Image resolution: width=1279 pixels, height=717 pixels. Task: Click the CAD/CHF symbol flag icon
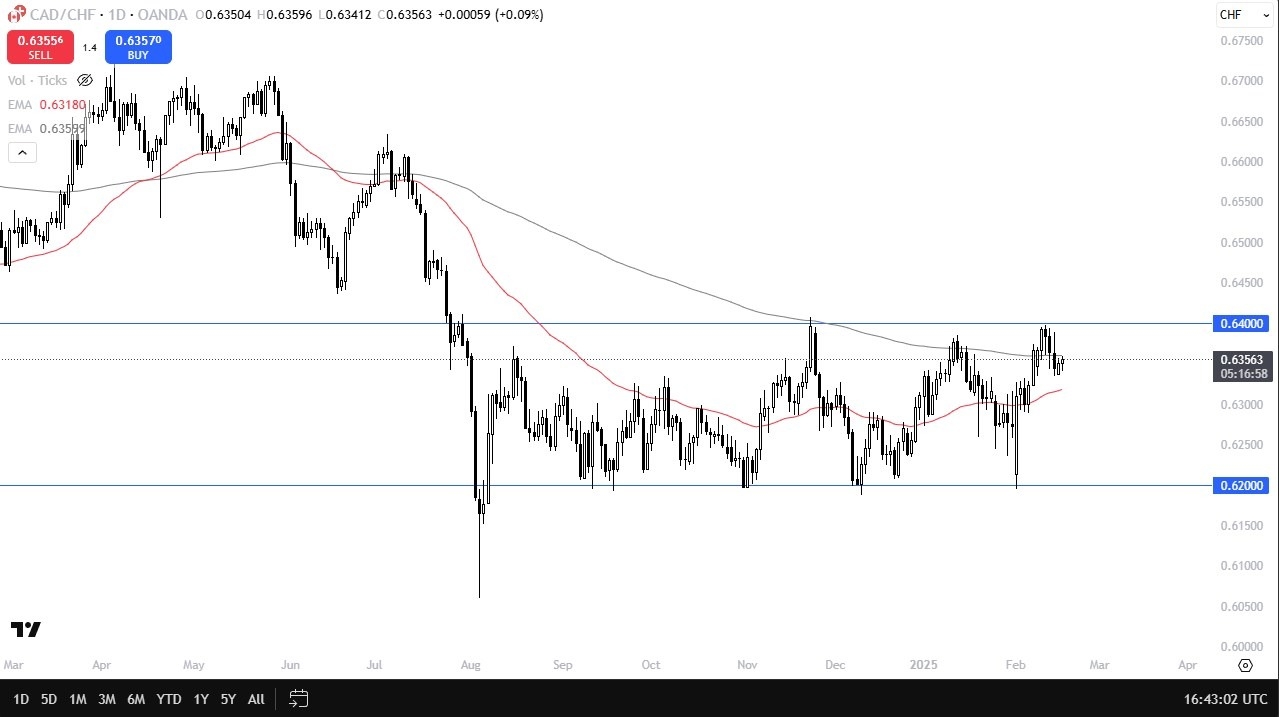(17, 14)
